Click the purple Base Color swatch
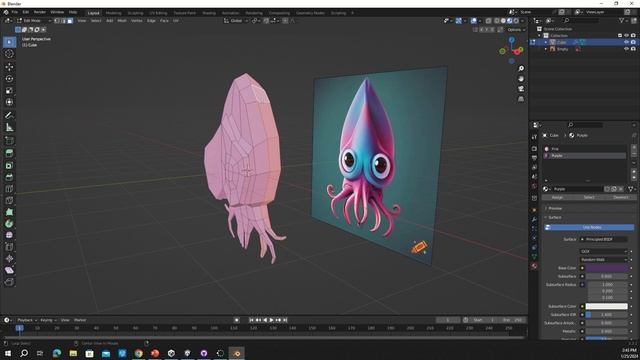This screenshot has width=640, height=360. click(x=607, y=268)
